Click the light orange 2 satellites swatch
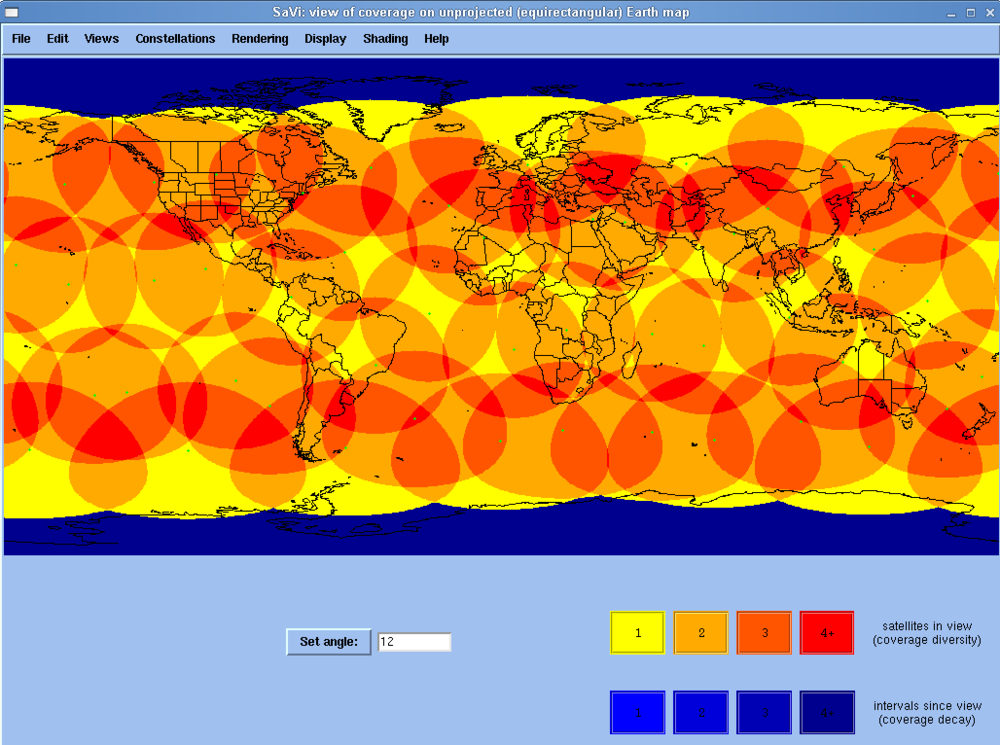 701,633
